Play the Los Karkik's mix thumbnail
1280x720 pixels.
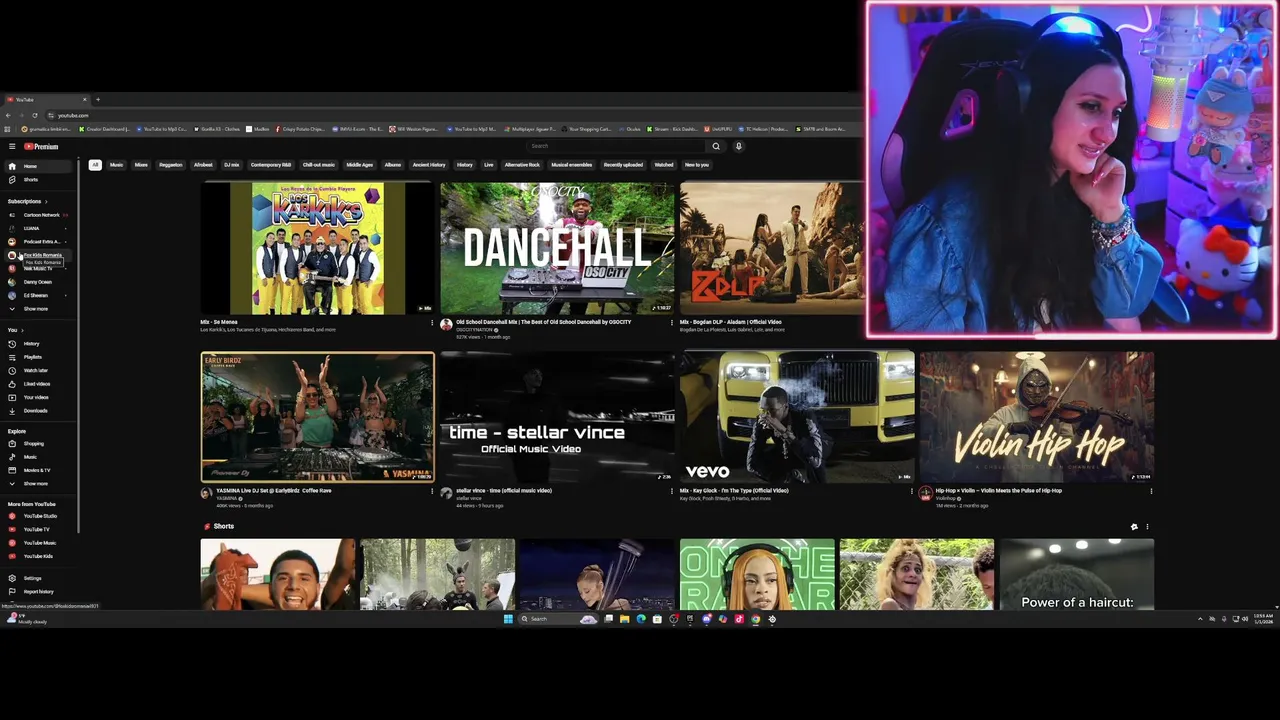coord(317,248)
